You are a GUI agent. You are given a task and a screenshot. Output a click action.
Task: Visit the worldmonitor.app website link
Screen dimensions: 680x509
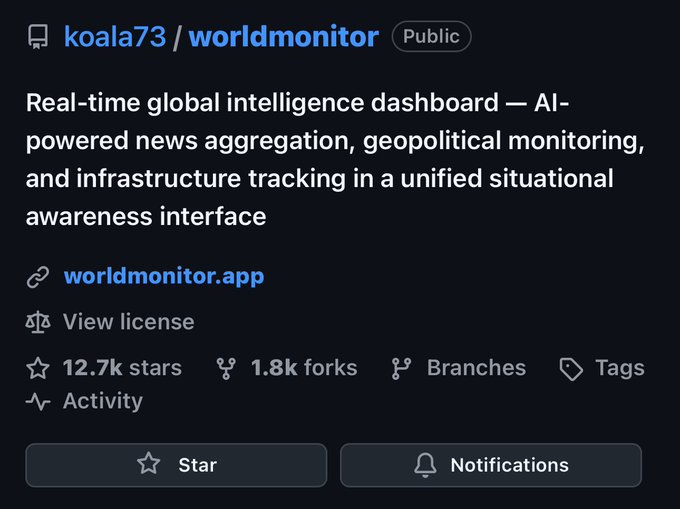tap(164, 276)
